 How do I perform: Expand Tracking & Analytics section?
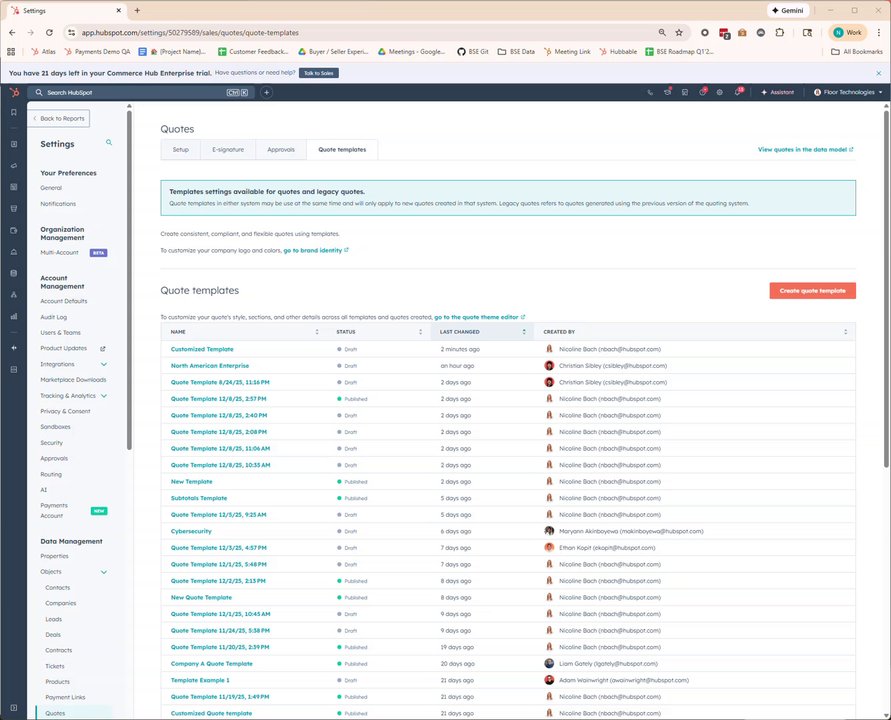[x=104, y=396]
